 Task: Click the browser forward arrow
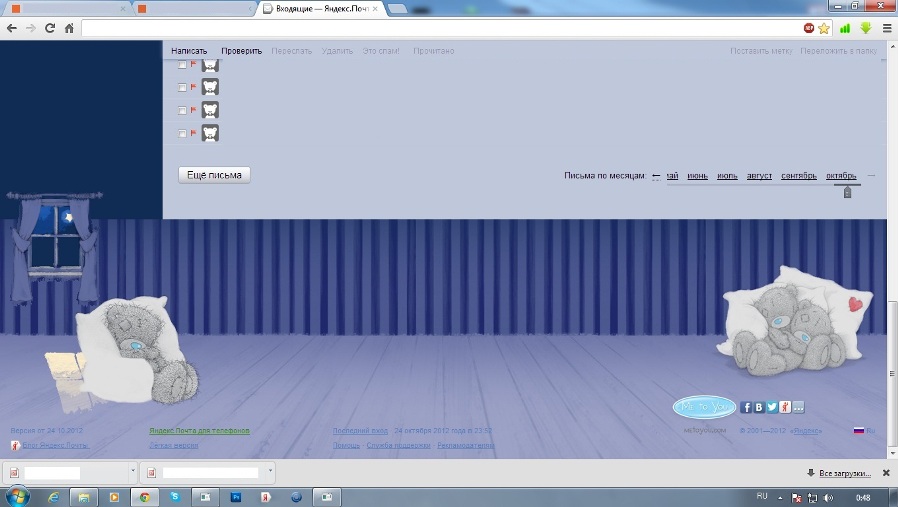[x=31, y=28]
